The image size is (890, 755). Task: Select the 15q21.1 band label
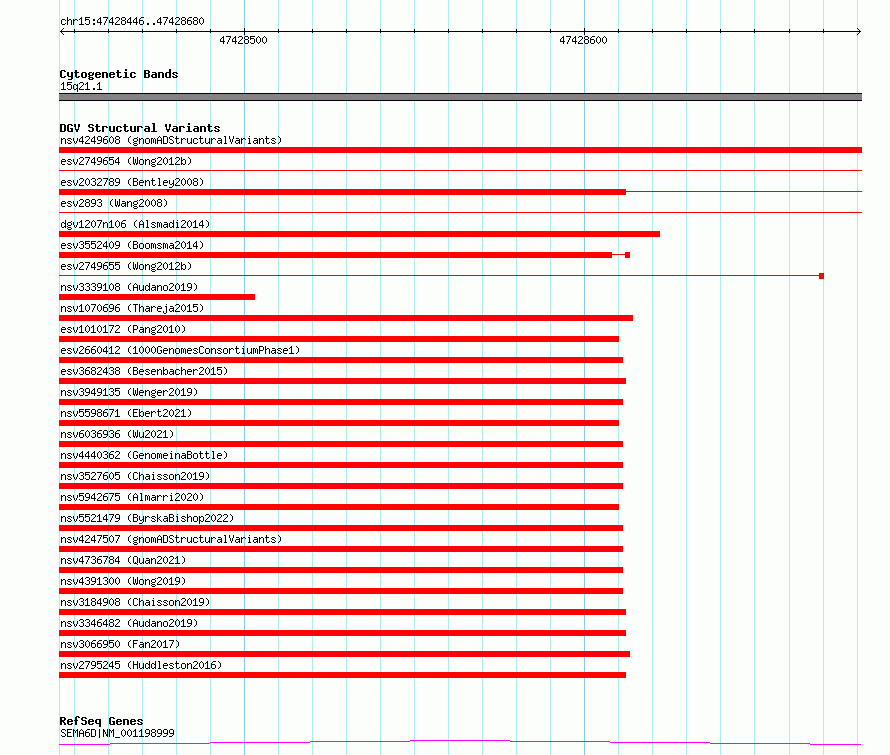[81, 86]
